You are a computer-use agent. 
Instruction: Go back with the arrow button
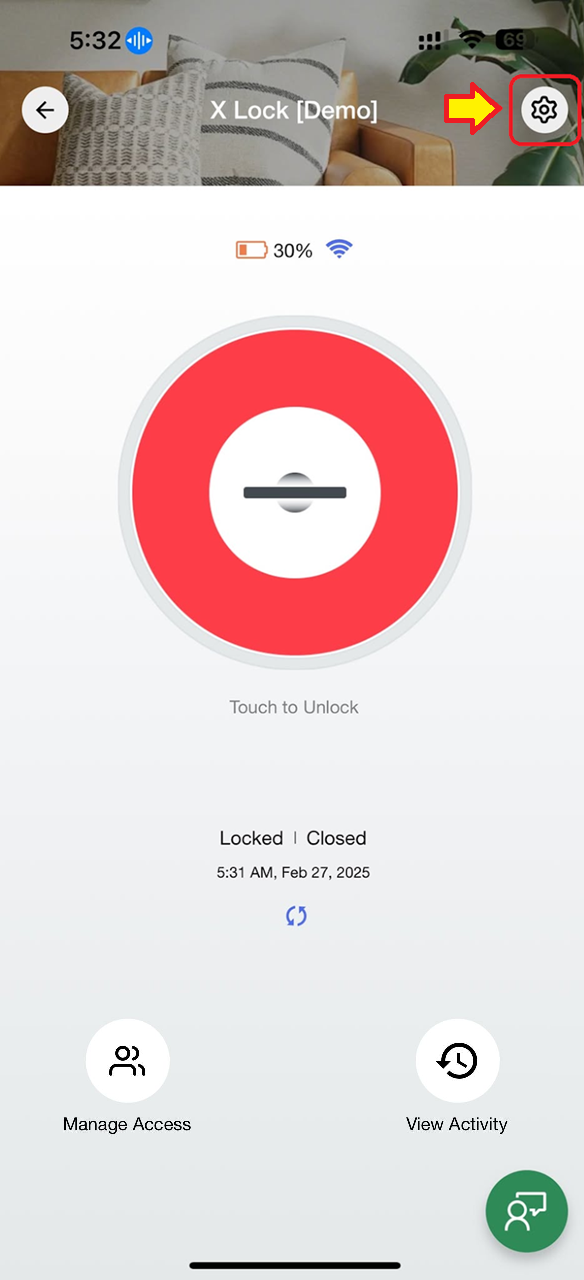click(x=45, y=109)
